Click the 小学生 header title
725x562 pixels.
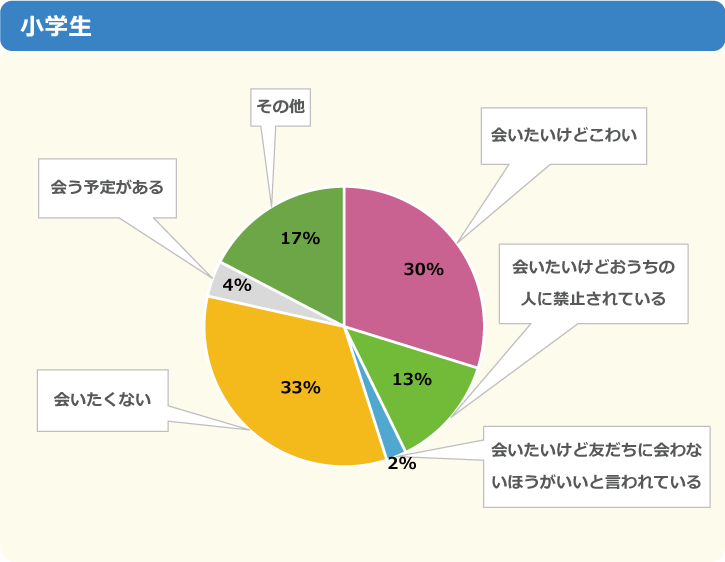tap(55, 26)
